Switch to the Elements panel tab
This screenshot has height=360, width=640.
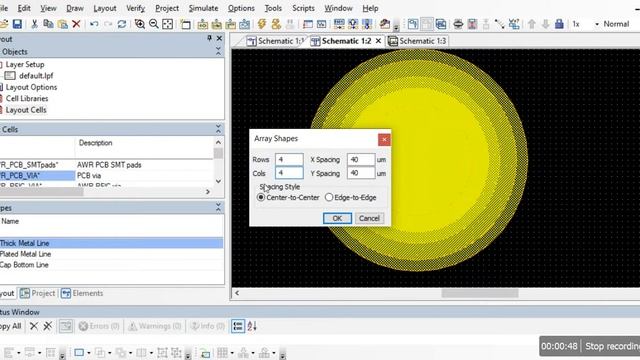tap(82, 293)
